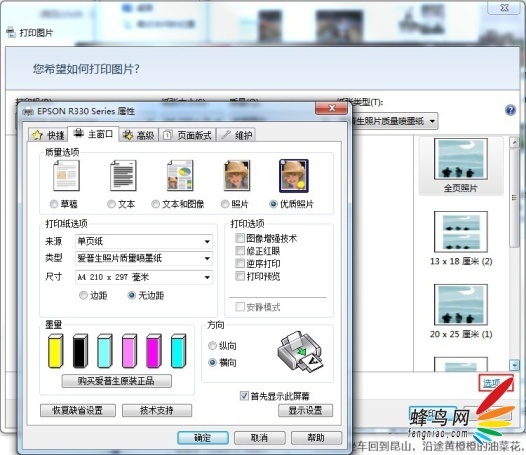The width and height of the screenshot is (526, 455).
Task: Click the Best Photo quality portrait icon
Action: pyautogui.click(x=294, y=175)
